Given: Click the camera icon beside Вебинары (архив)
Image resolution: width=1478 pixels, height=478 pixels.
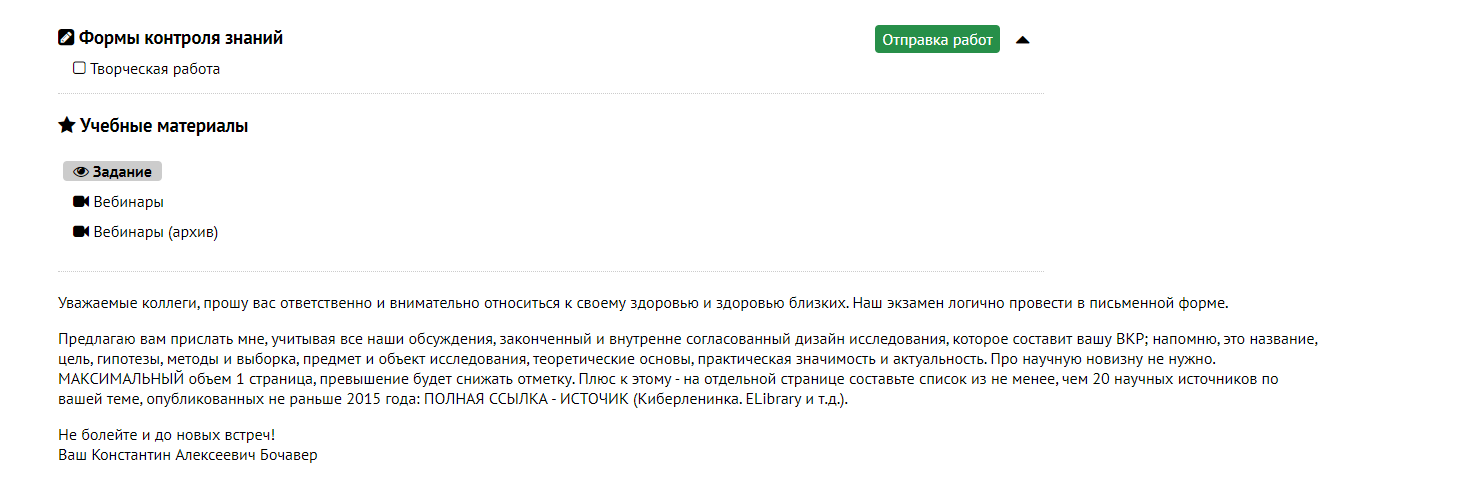Looking at the screenshot, I should [81, 232].
